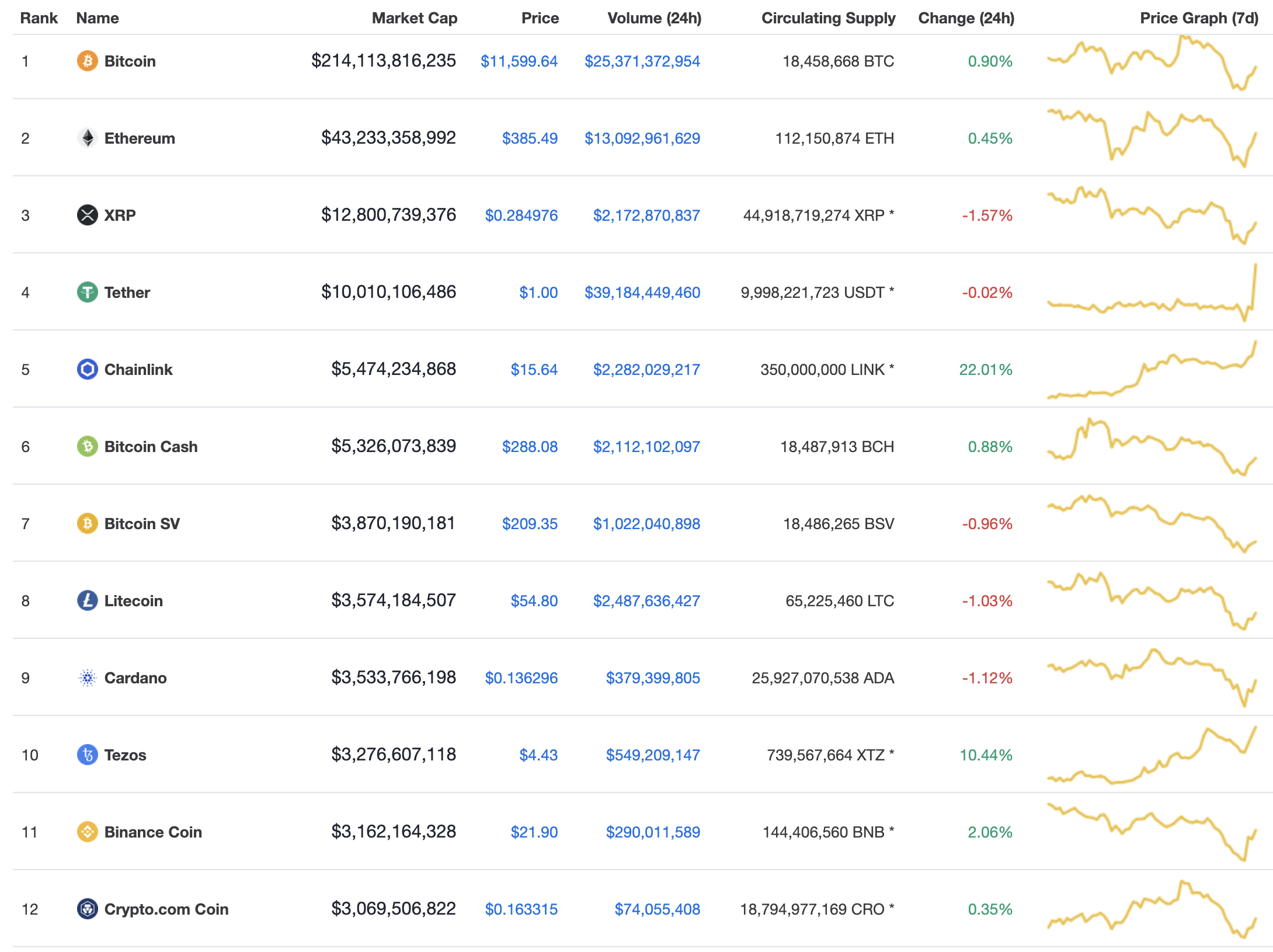Select 18,486,265 BSV supply cell

click(839, 524)
